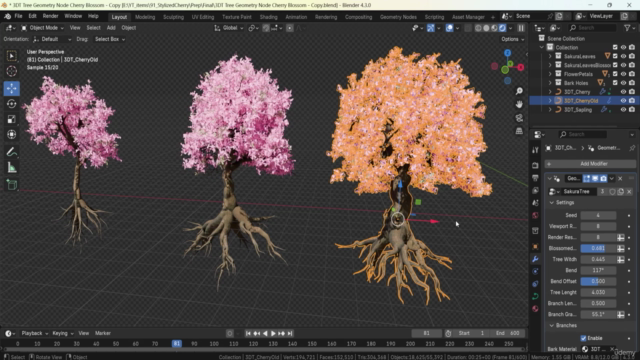Click Add Modifier button
This screenshot has height=360, width=640.
[x=590, y=164]
